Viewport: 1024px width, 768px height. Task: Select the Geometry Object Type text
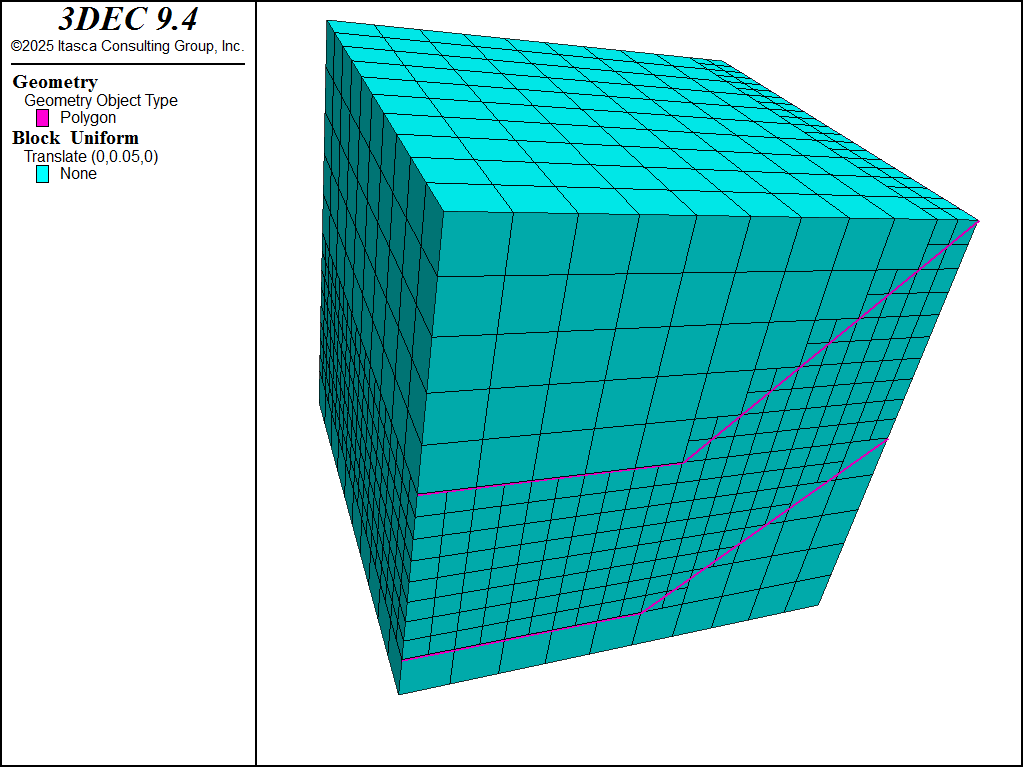[x=101, y=100]
